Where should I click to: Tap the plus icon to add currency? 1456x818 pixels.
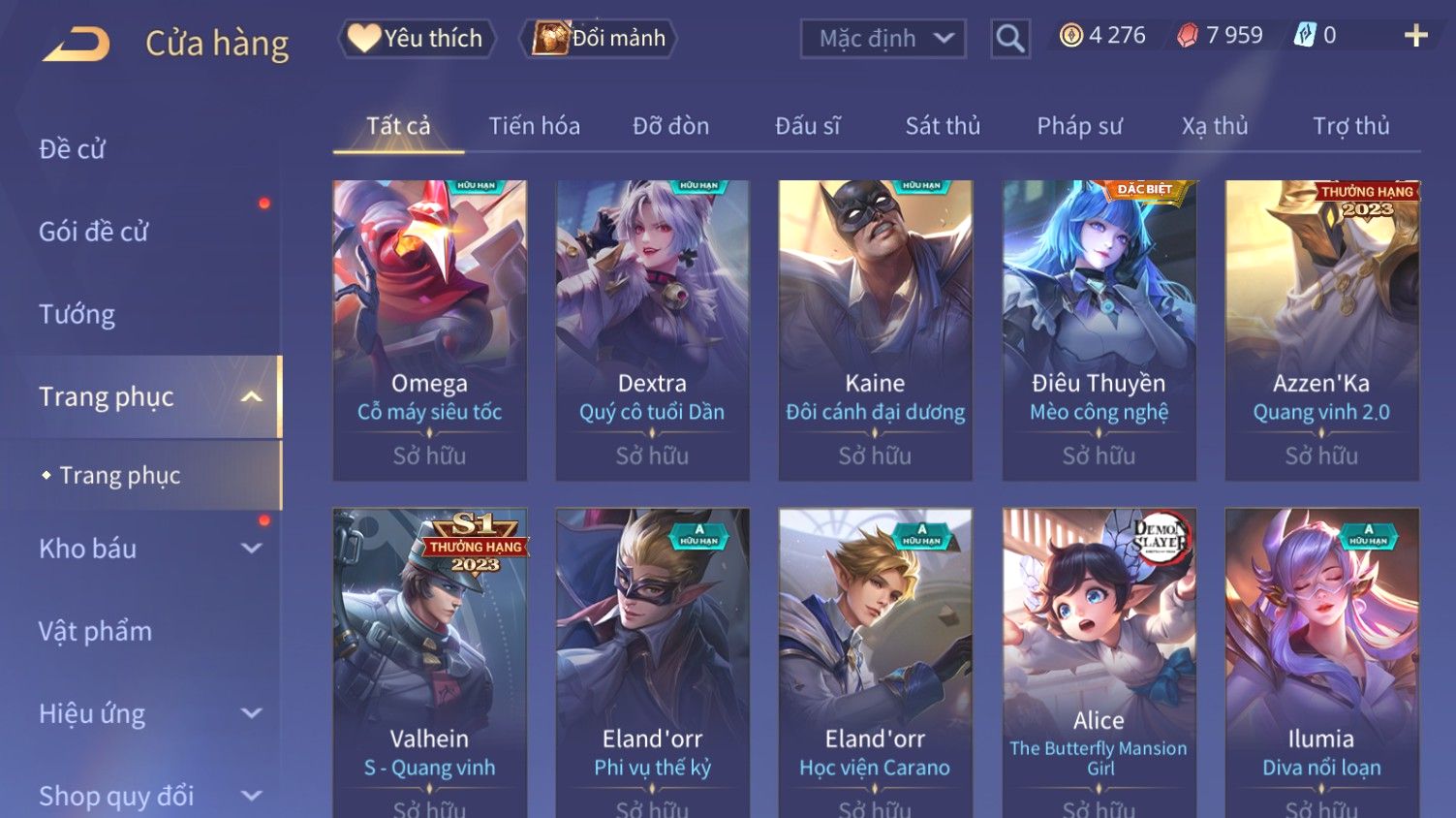coord(1416,36)
